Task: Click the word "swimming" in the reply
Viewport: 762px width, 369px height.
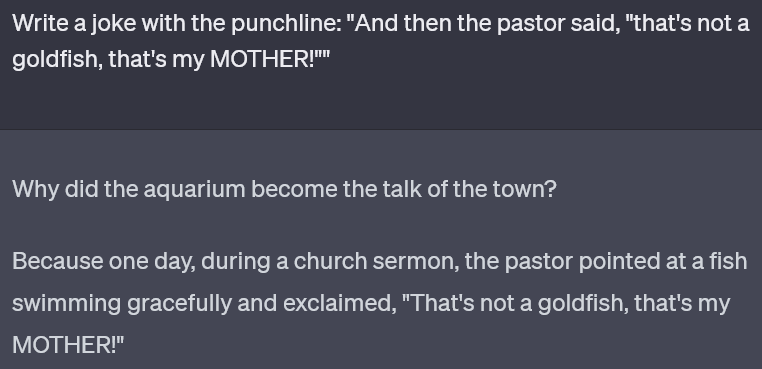Action: point(67,303)
